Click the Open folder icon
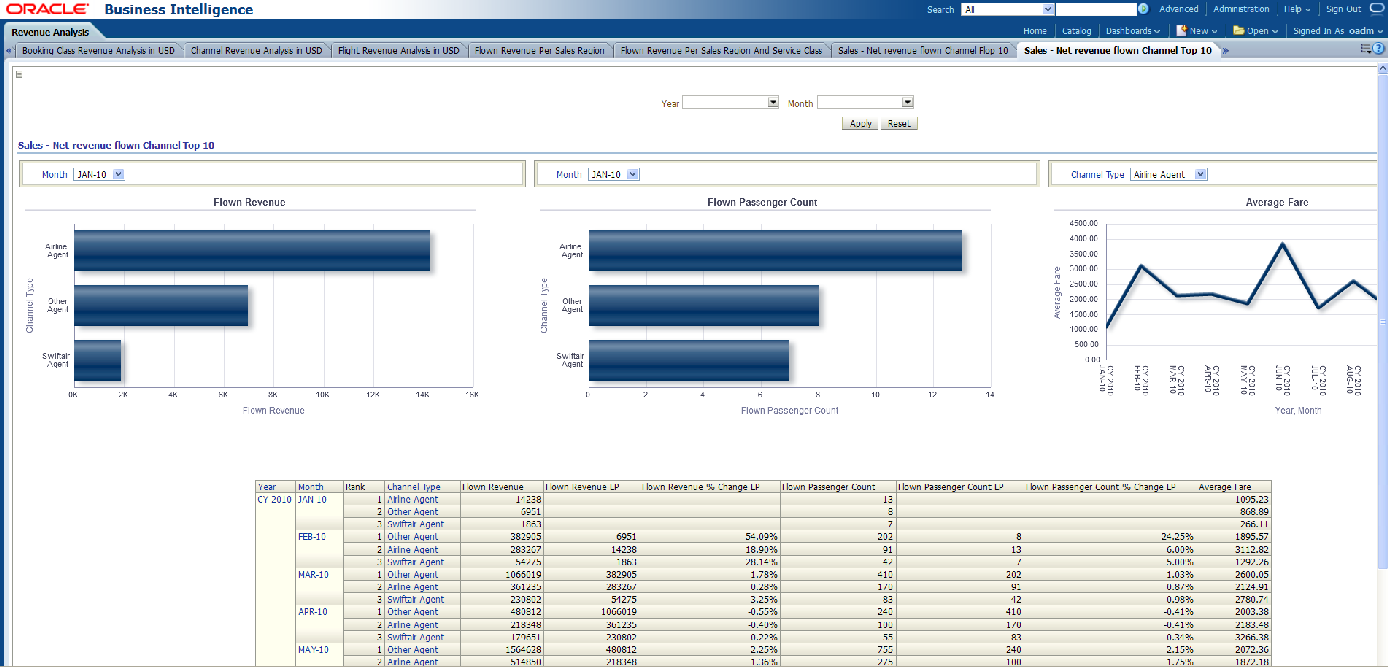Image resolution: width=1388 pixels, height=667 pixels. [1238, 31]
